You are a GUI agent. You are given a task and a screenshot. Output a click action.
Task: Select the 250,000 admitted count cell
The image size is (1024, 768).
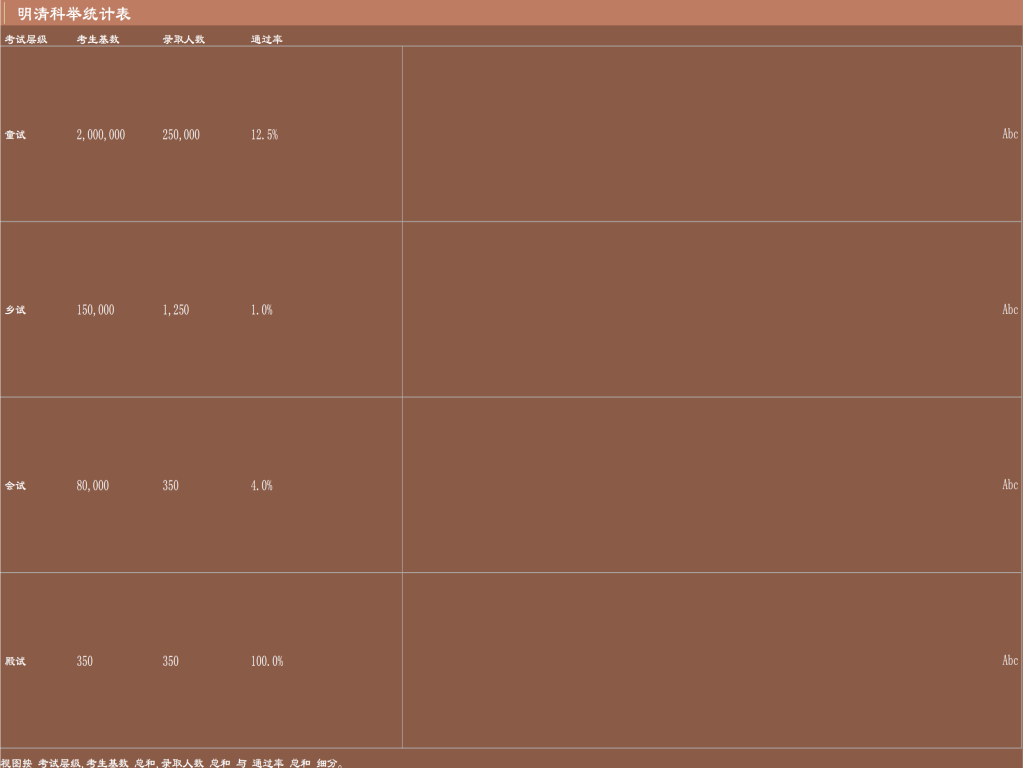[x=181, y=135]
